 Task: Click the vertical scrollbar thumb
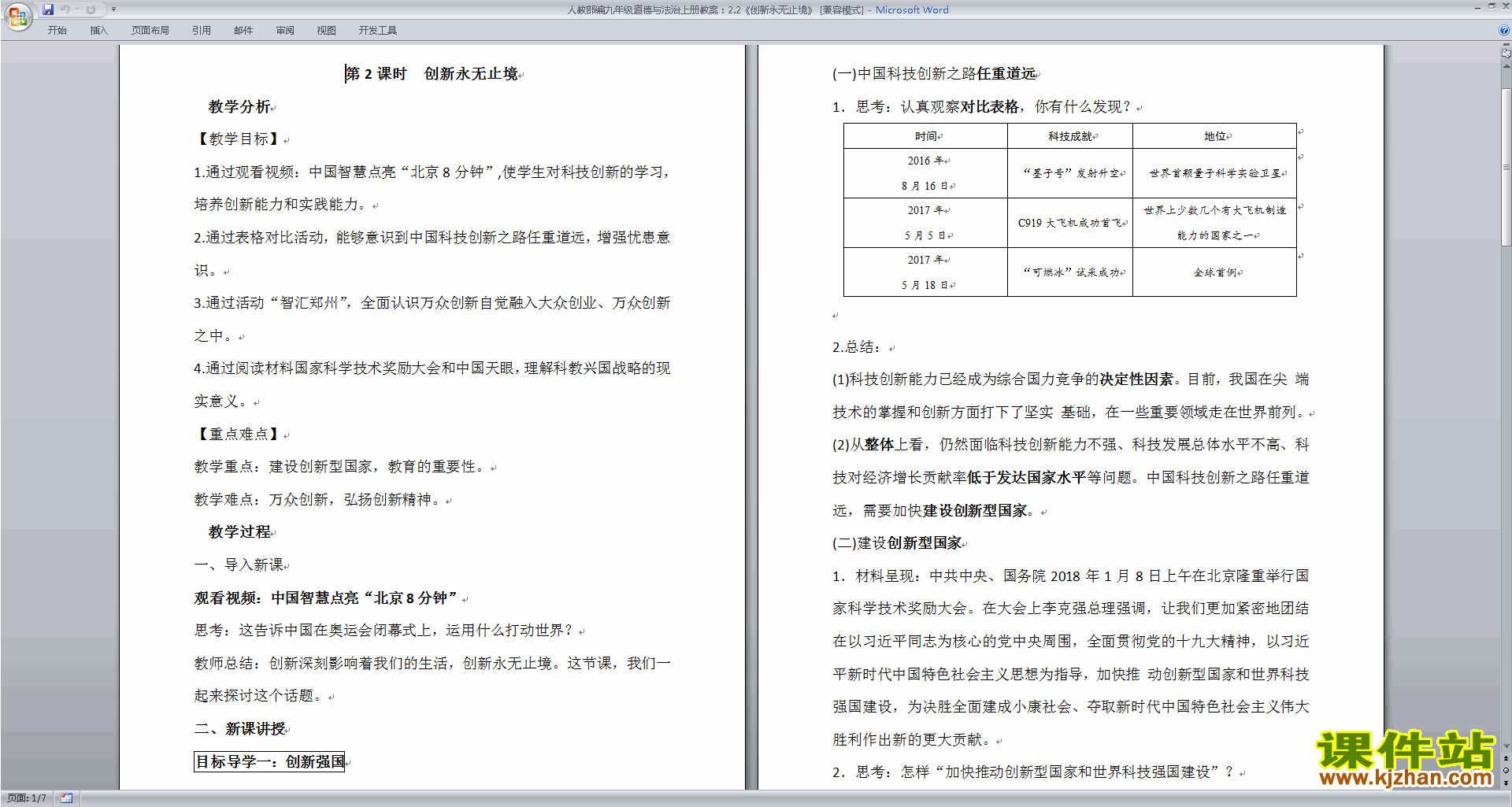[x=1506, y=167]
